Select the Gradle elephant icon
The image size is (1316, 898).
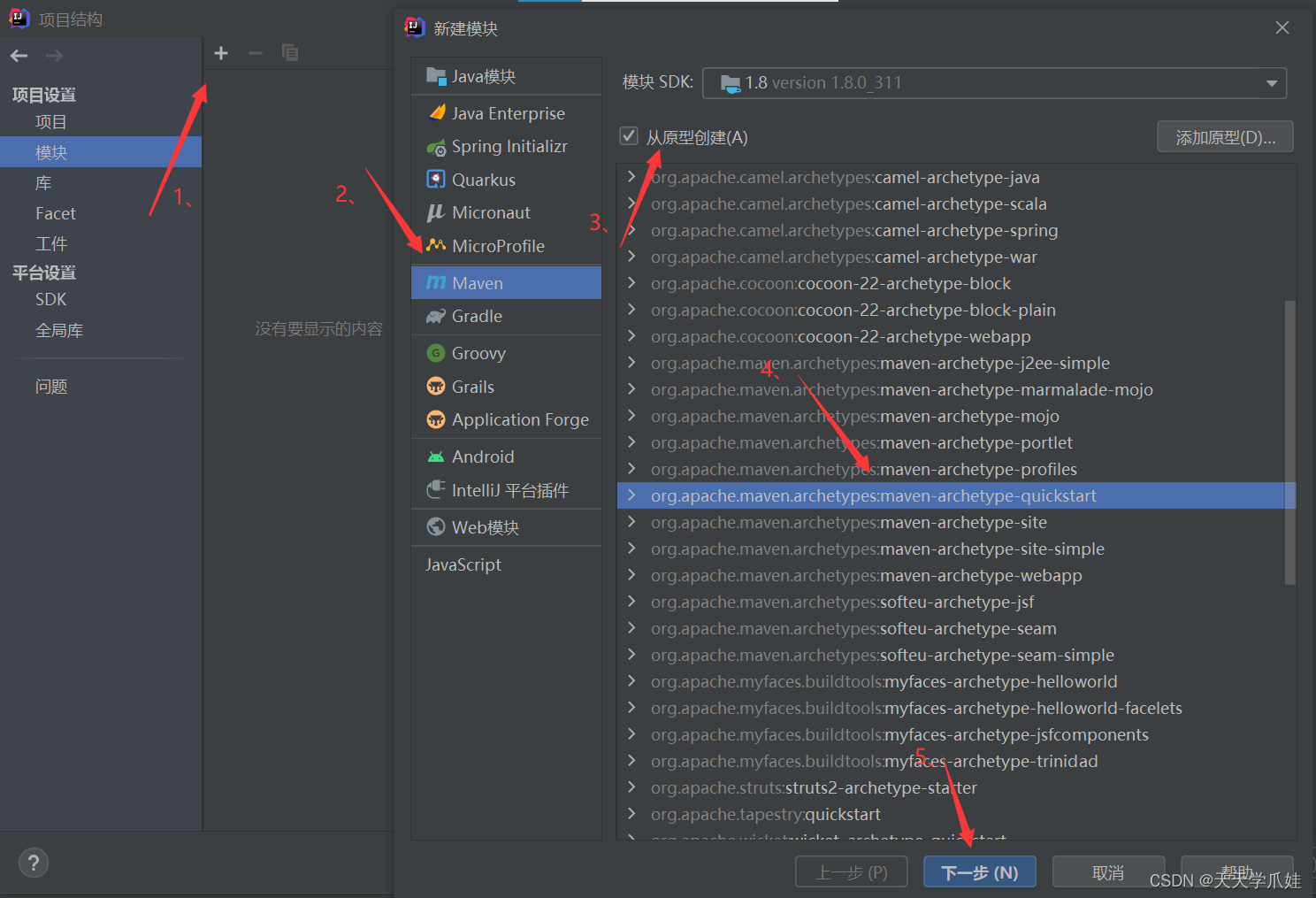(x=436, y=316)
